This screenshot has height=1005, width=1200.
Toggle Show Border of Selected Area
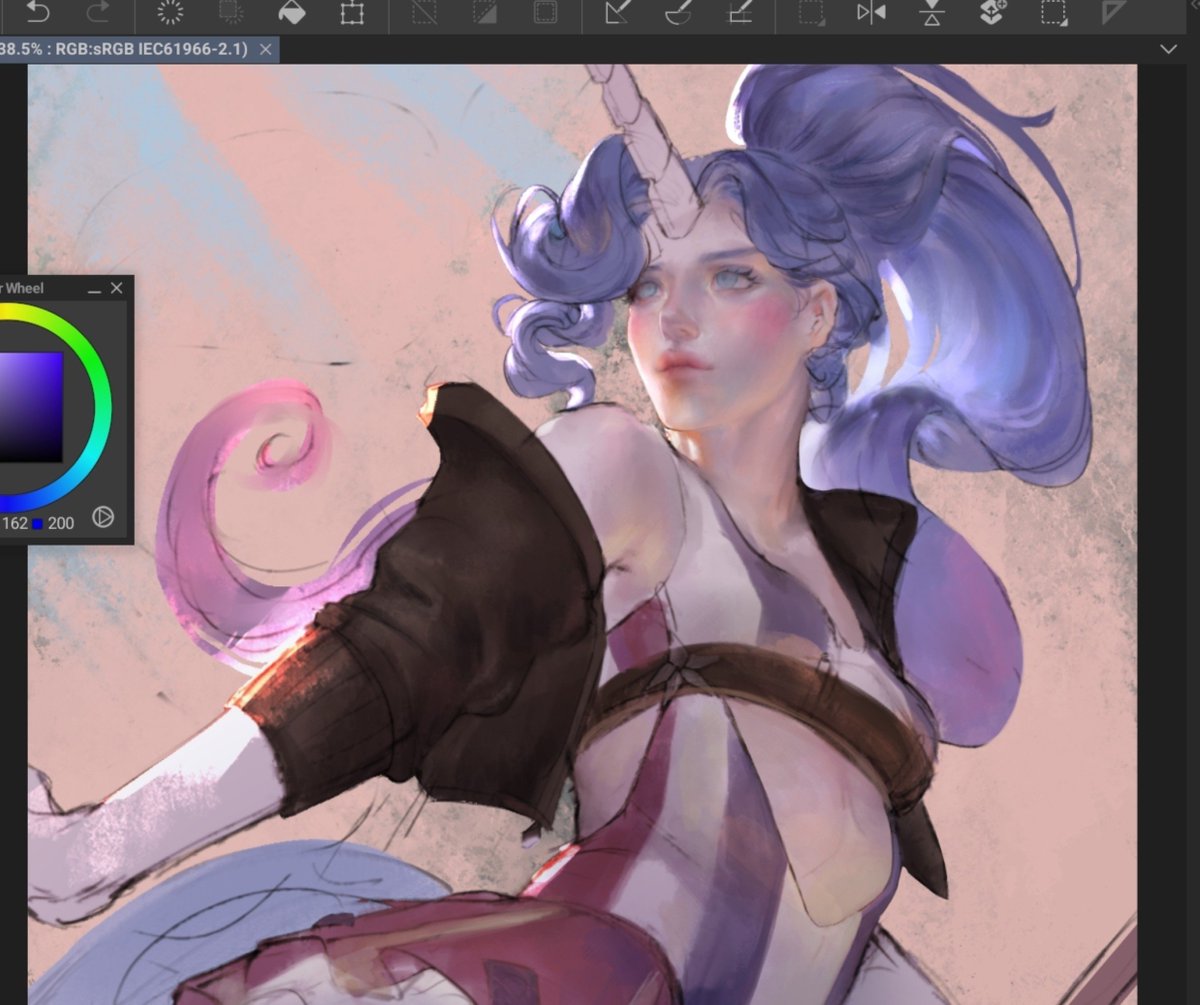tap(545, 13)
